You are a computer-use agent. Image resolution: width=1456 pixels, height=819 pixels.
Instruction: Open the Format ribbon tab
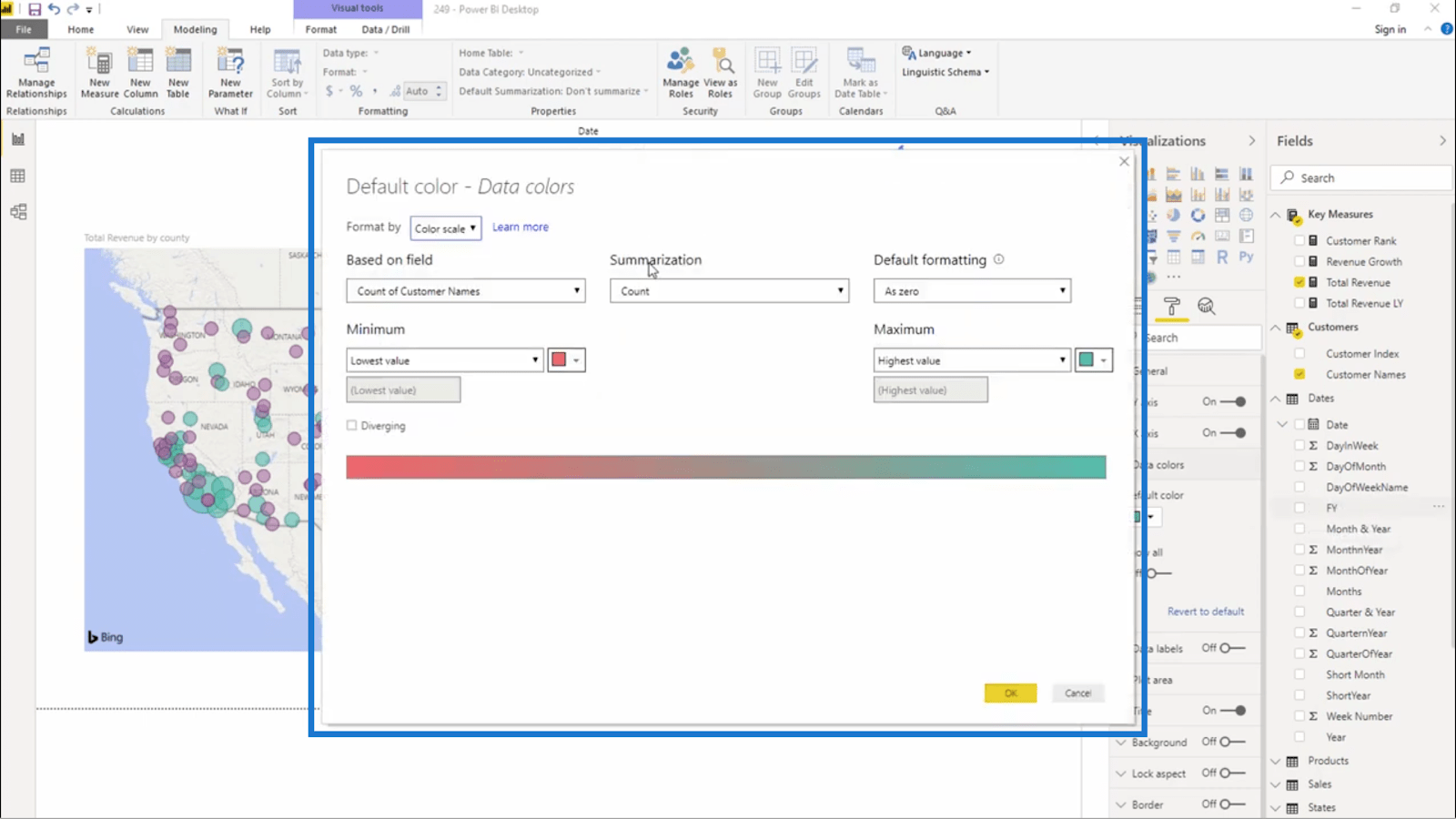[320, 29]
